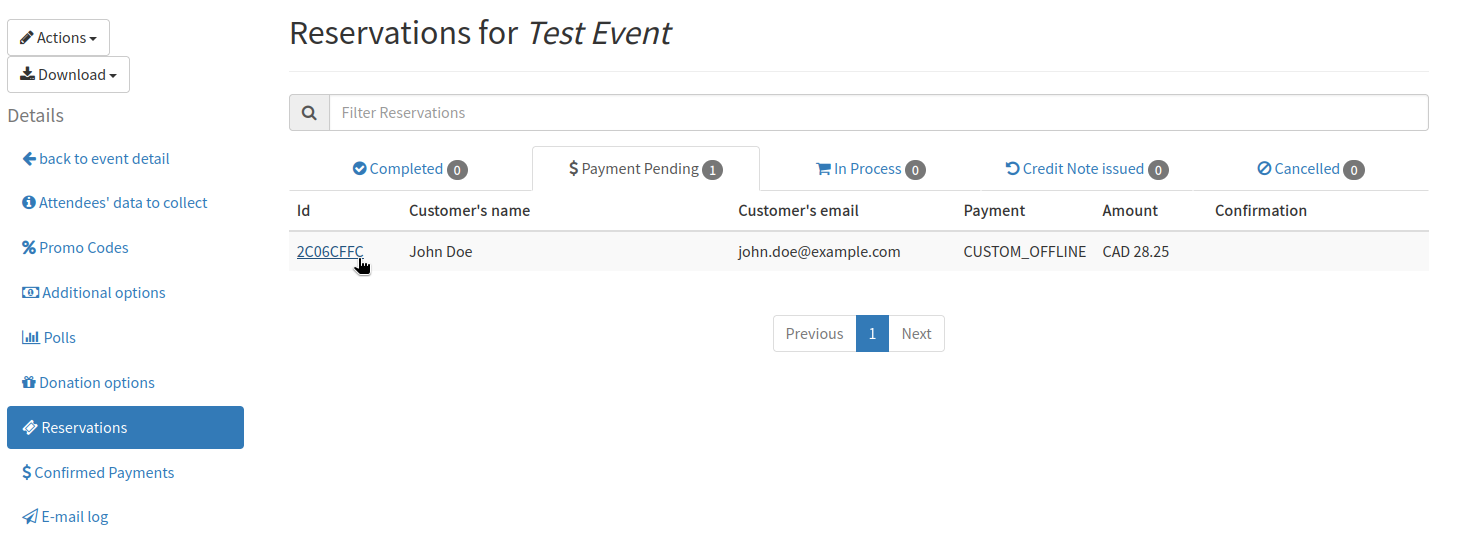Open the Actions dropdown menu
The width and height of the screenshot is (1464, 545).
[58, 37]
